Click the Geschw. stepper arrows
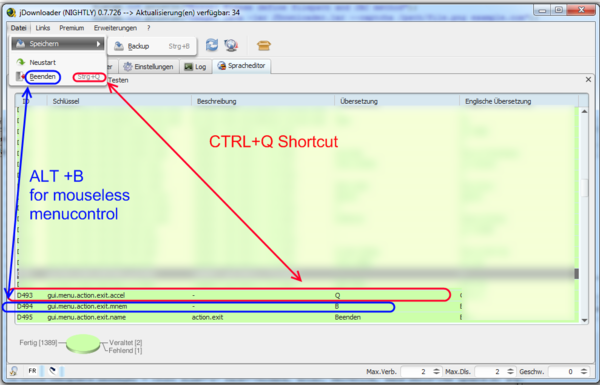Viewport: 600px width, 385px height. (584, 371)
